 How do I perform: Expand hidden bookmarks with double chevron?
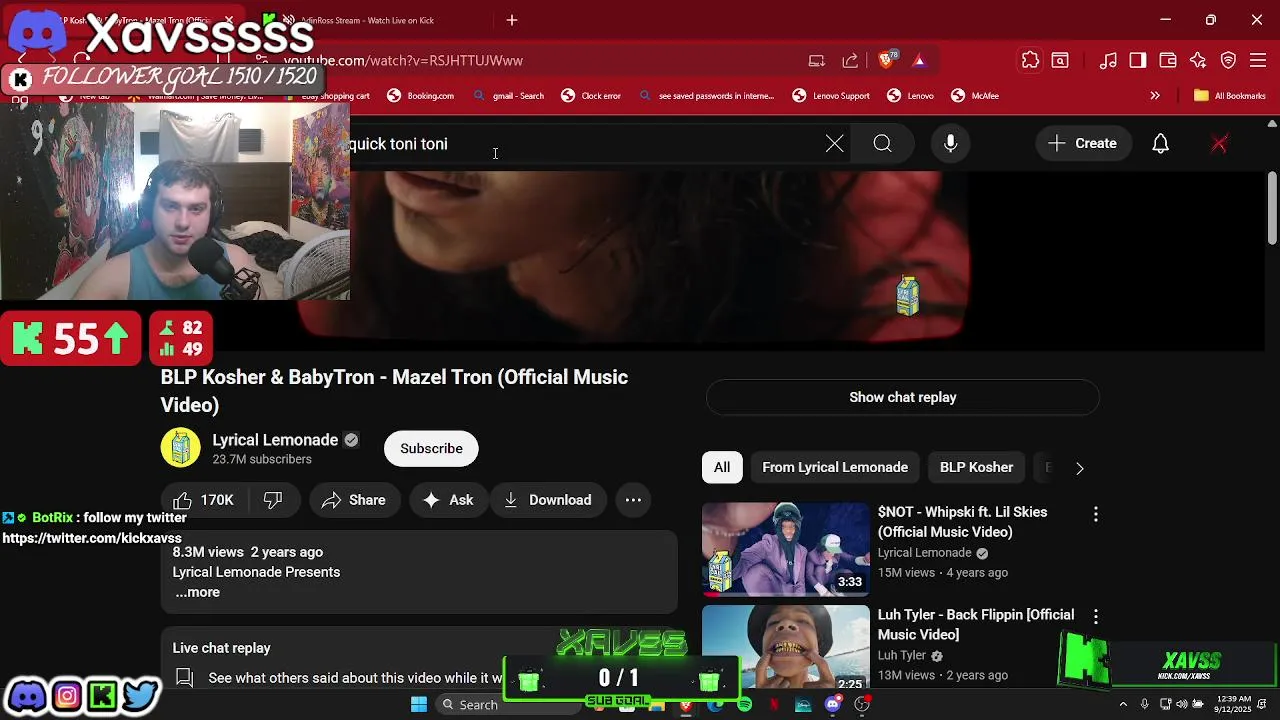tap(1155, 96)
